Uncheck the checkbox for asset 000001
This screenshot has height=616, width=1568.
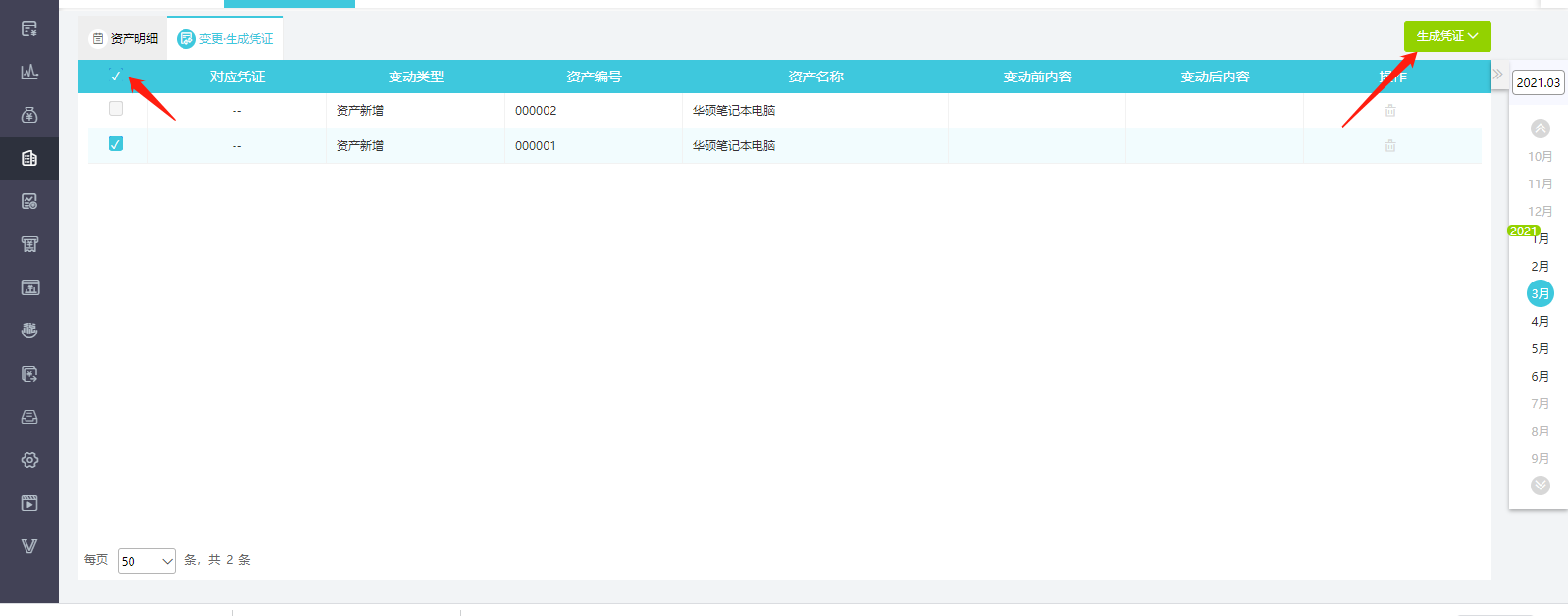click(116, 144)
